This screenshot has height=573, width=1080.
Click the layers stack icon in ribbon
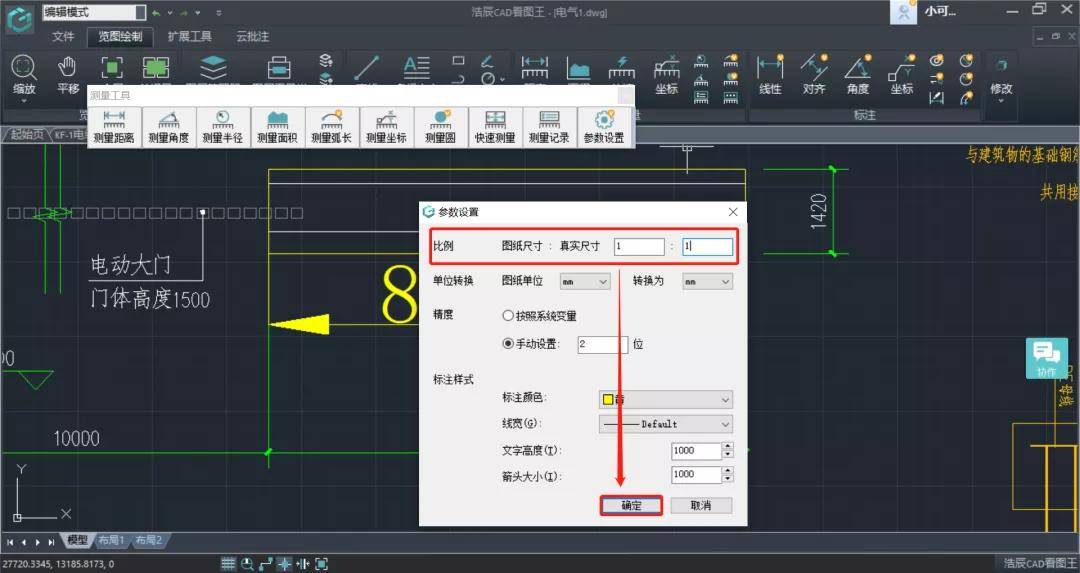pyautogui.click(x=214, y=68)
